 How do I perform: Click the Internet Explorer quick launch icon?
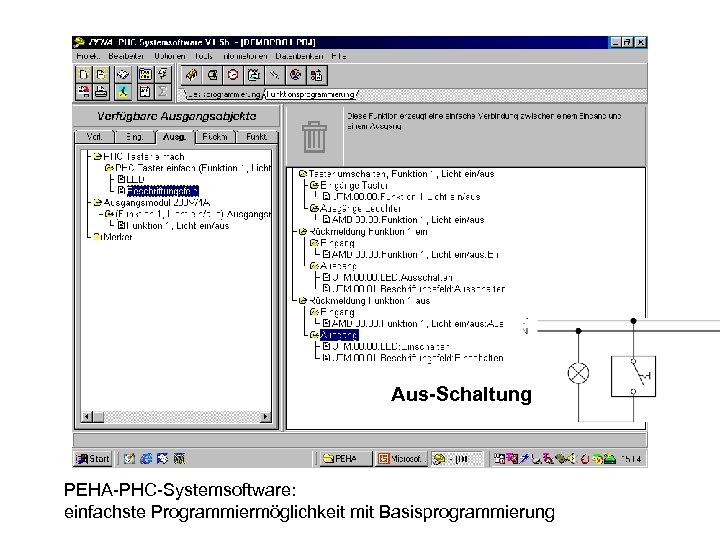[x=146, y=458]
